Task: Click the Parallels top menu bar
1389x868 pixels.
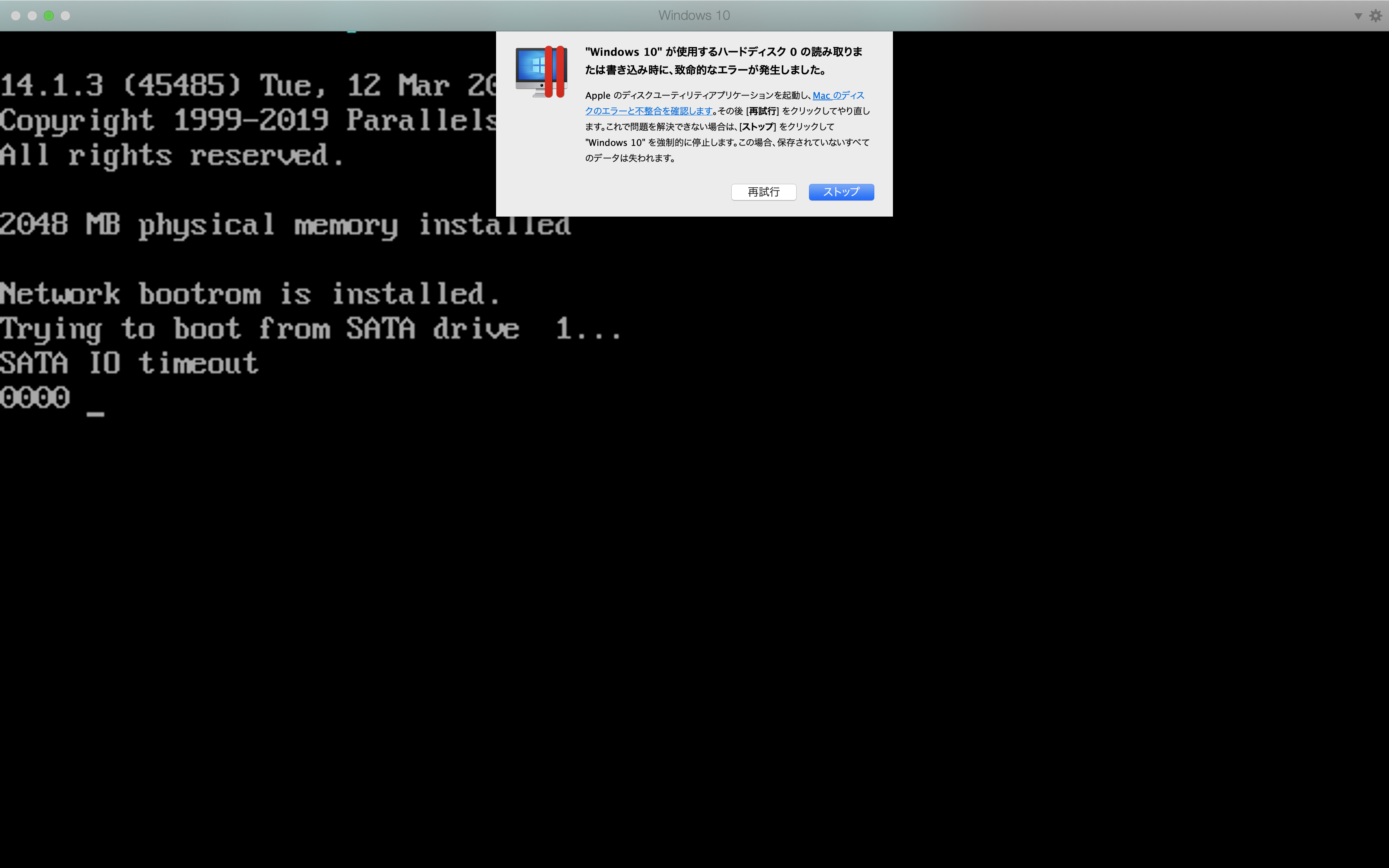Action: click(695, 15)
